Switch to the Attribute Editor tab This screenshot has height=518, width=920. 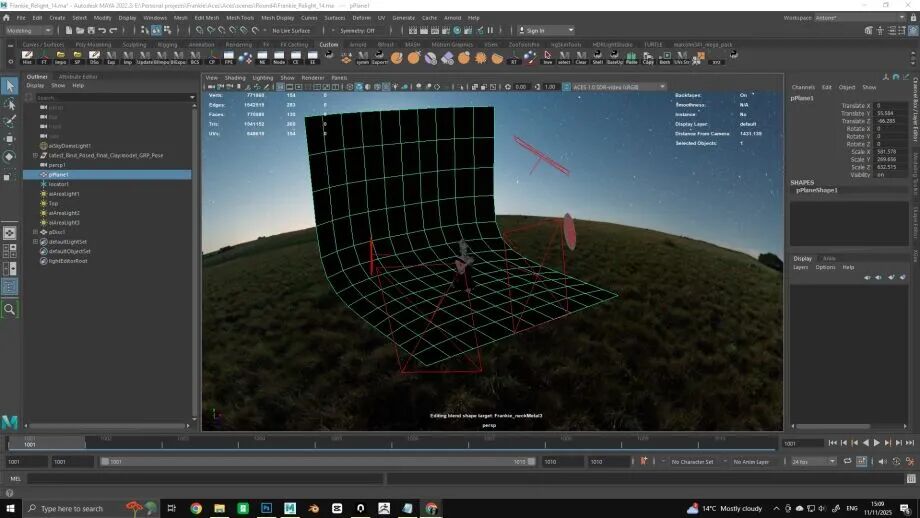[x=78, y=76]
